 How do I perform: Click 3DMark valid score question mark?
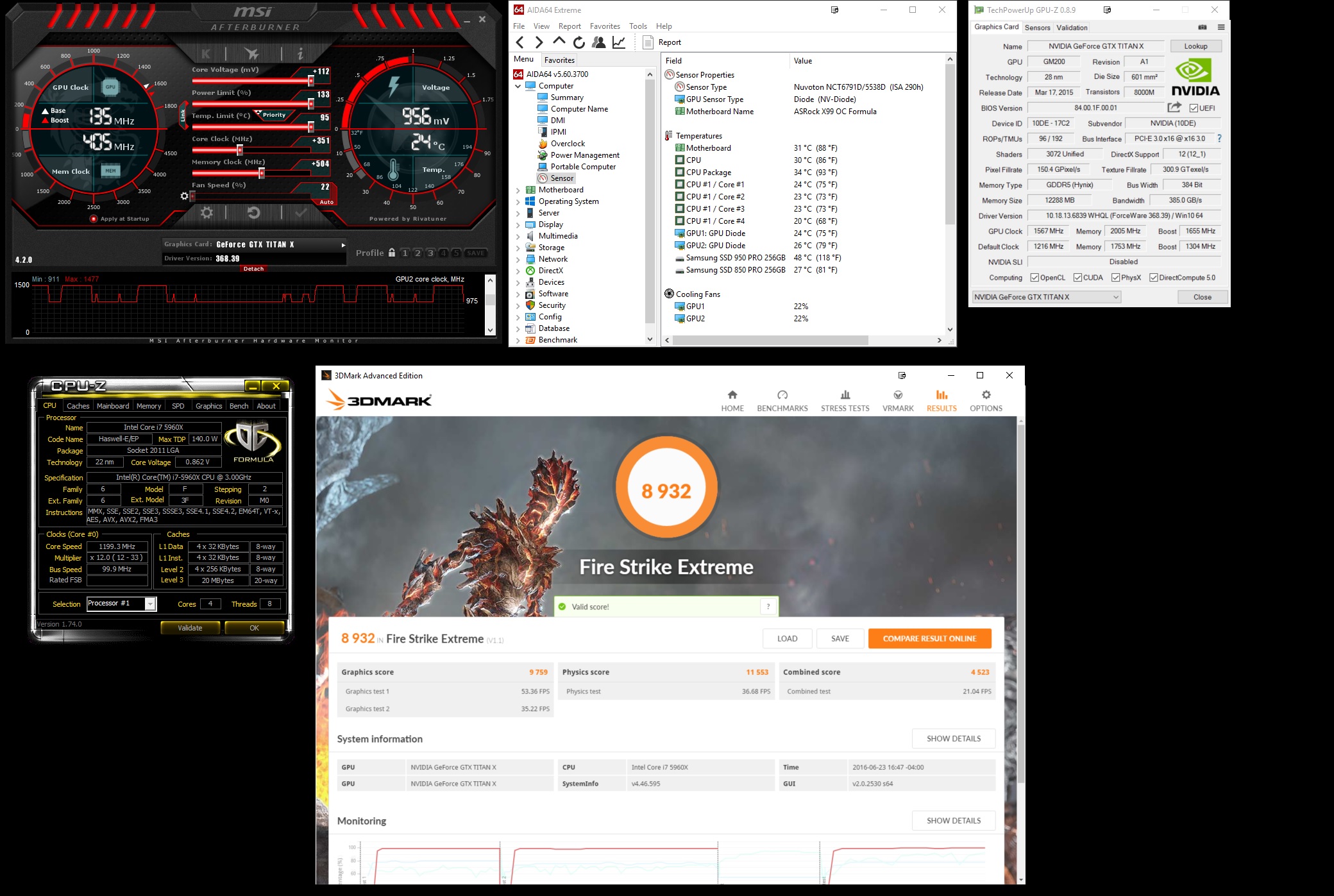coord(768,607)
